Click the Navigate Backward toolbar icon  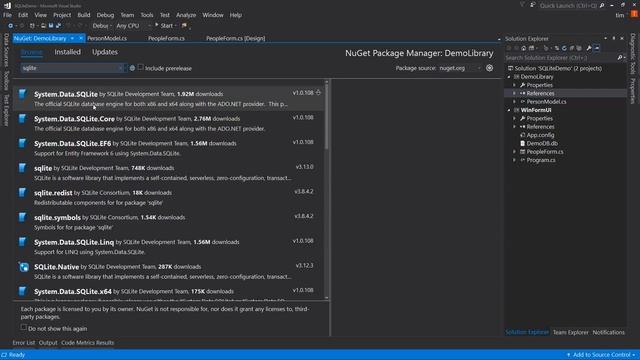click(11, 26)
